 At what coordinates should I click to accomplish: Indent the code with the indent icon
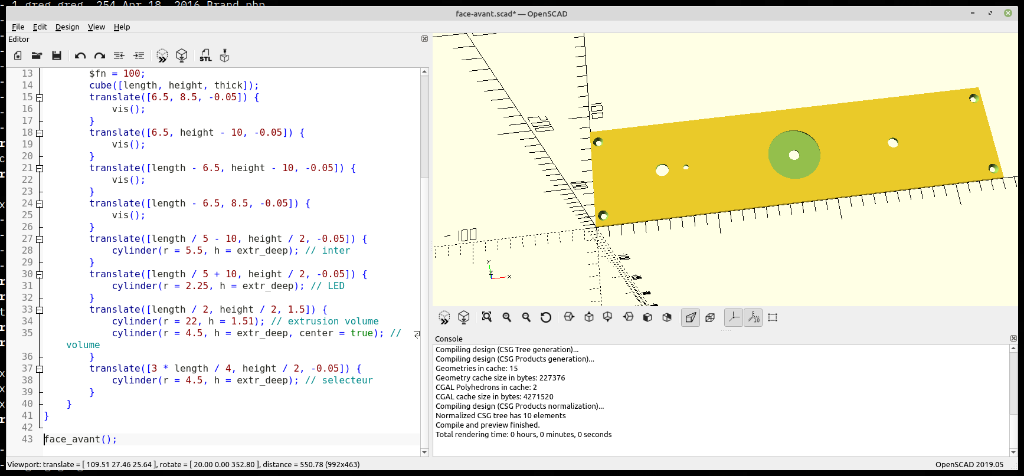(x=138, y=55)
